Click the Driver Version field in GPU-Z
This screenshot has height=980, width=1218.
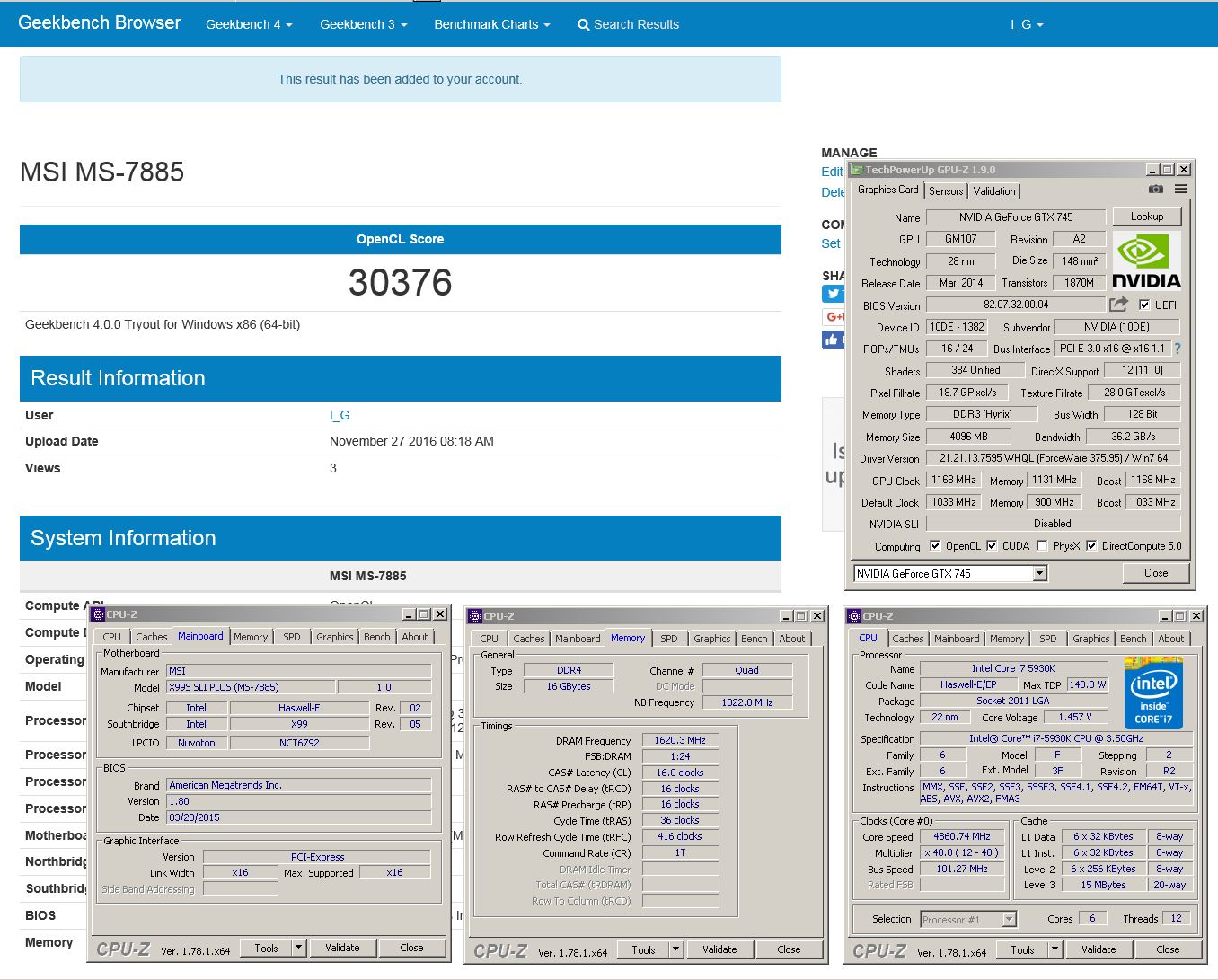(1053, 458)
